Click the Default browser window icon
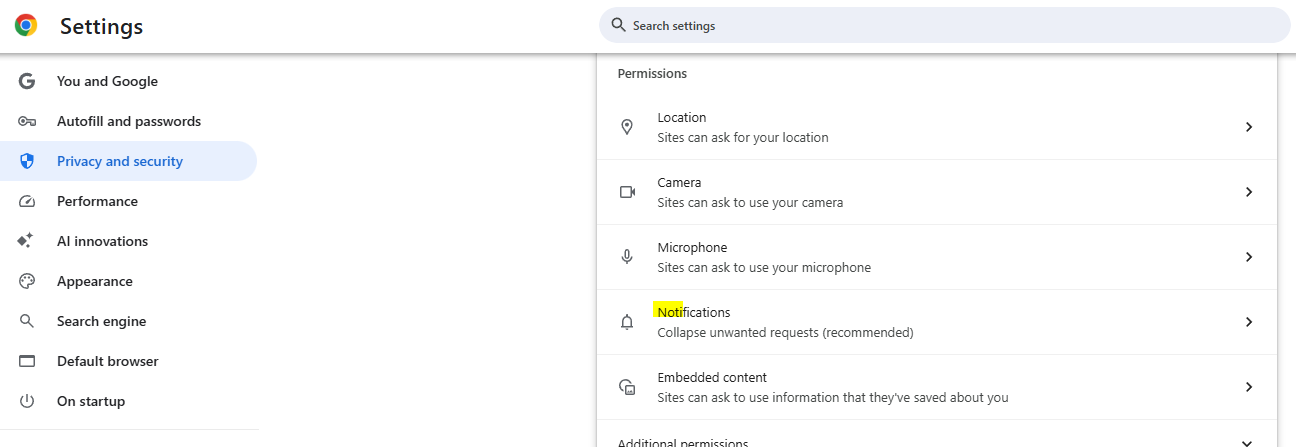Viewport: 1296px width, 447px height. coord(27,361)
